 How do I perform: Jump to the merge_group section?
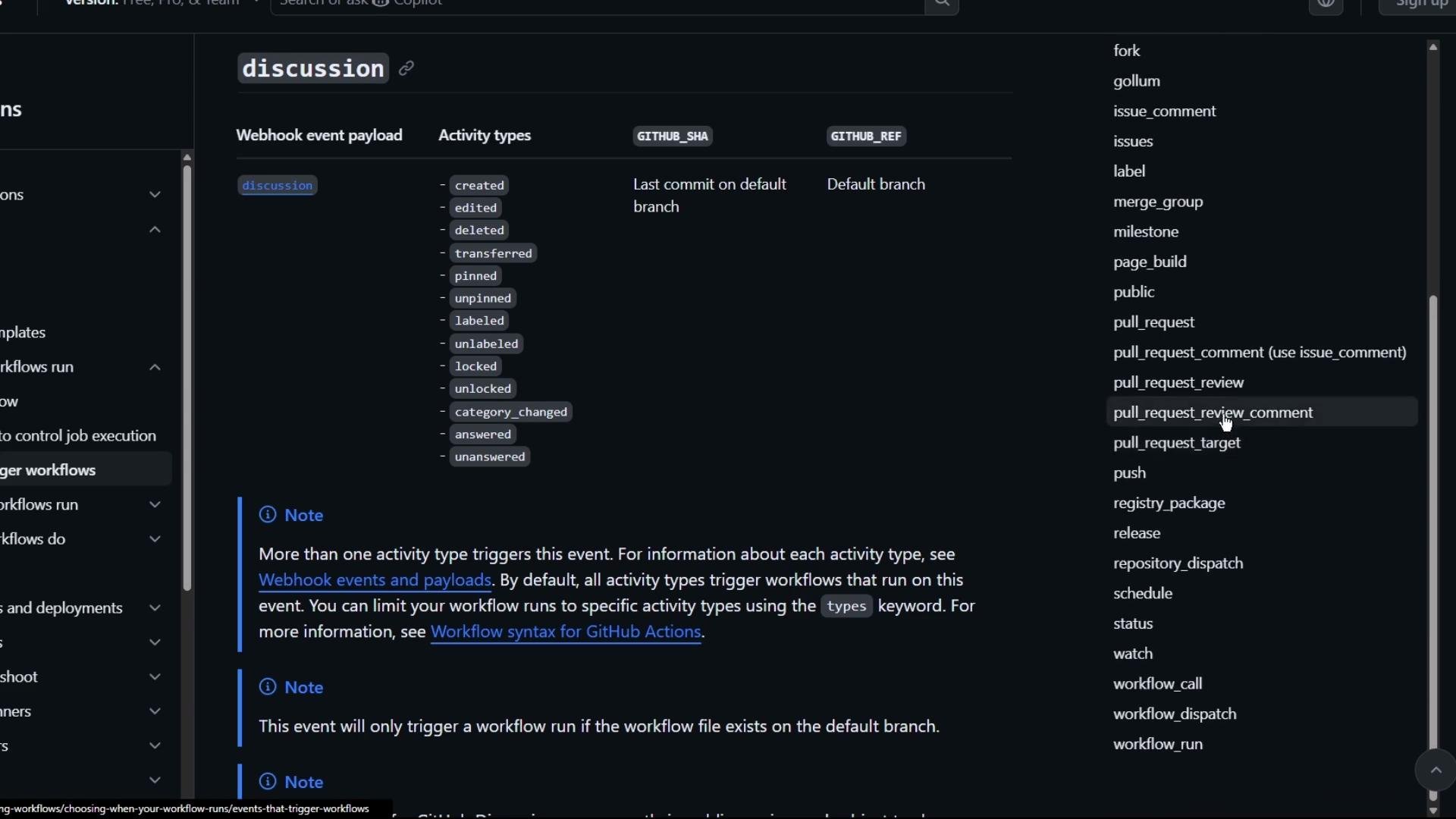(1158, 202)
